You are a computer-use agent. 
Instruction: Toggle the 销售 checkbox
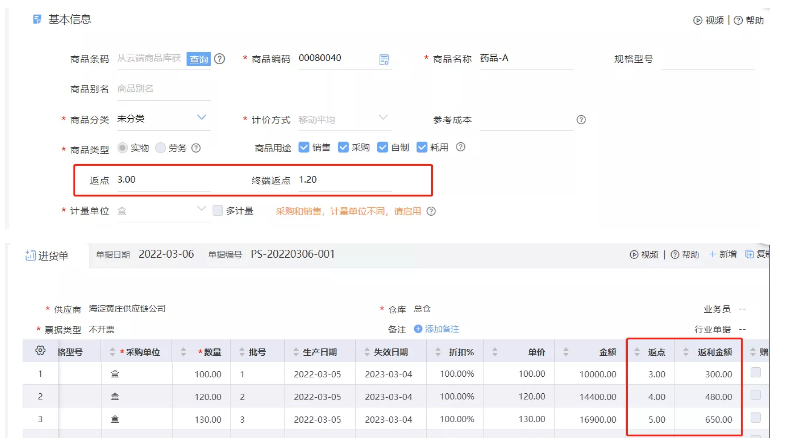click(x=303, y=147)
